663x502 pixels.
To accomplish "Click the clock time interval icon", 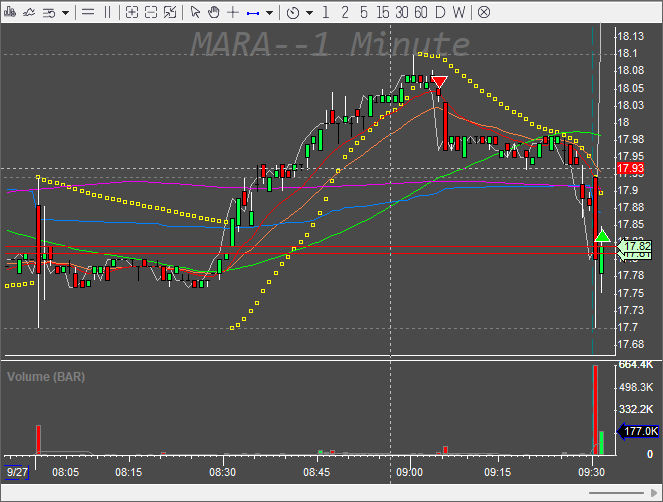I will coord(293,13).
